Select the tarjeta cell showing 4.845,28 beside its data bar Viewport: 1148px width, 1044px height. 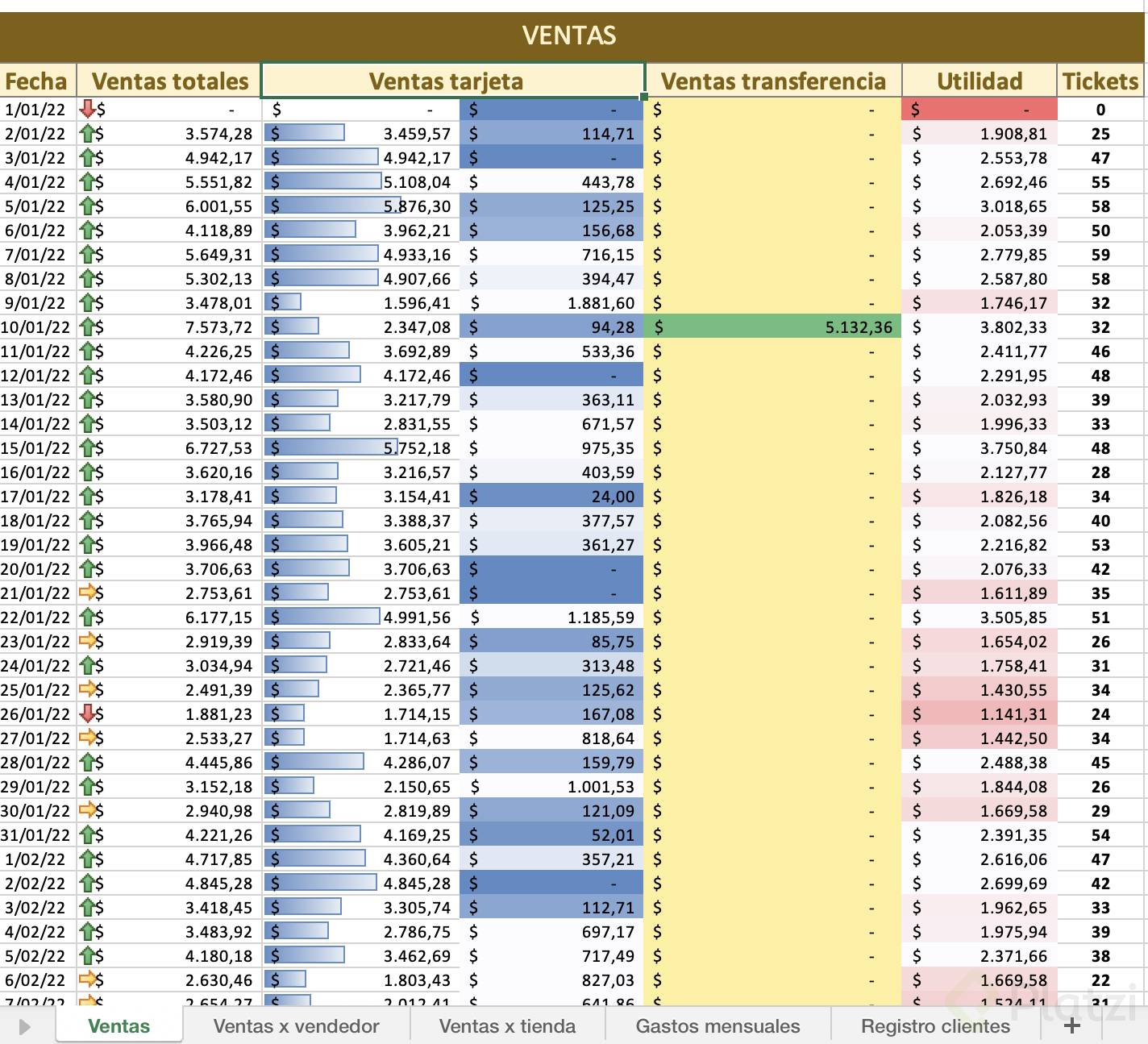361,883
